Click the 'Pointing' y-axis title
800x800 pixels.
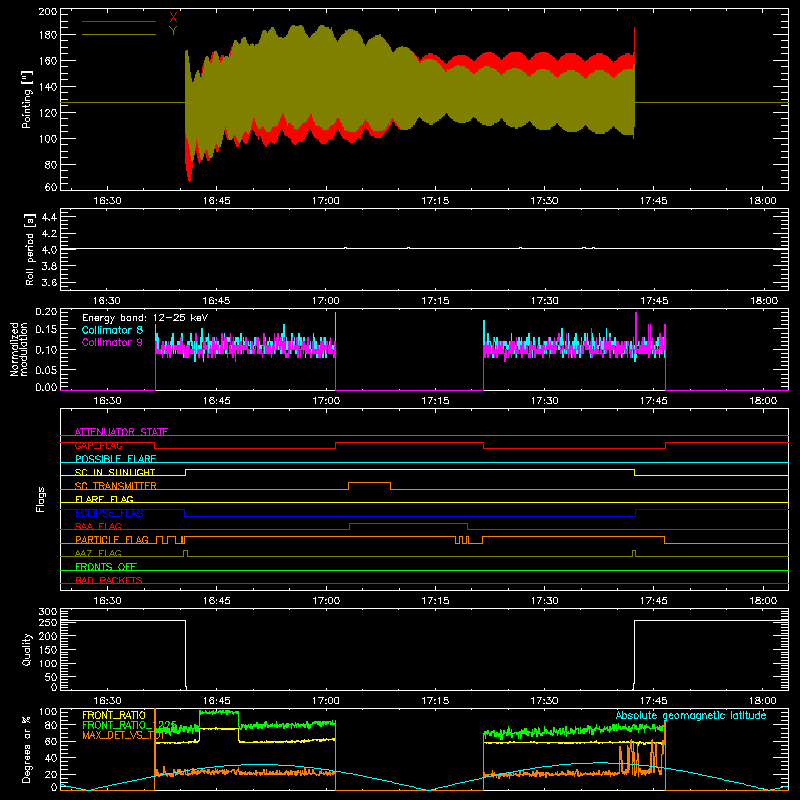27,99
